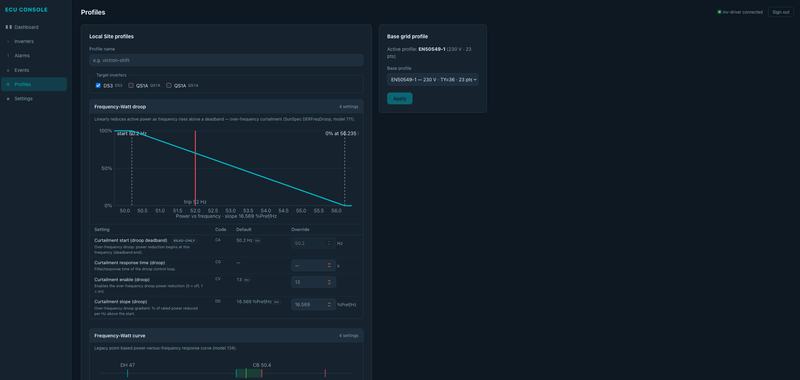The image size is (800, 380).
Task: Click the inv badge beside 50.2 Hz default
Action: 258,240
